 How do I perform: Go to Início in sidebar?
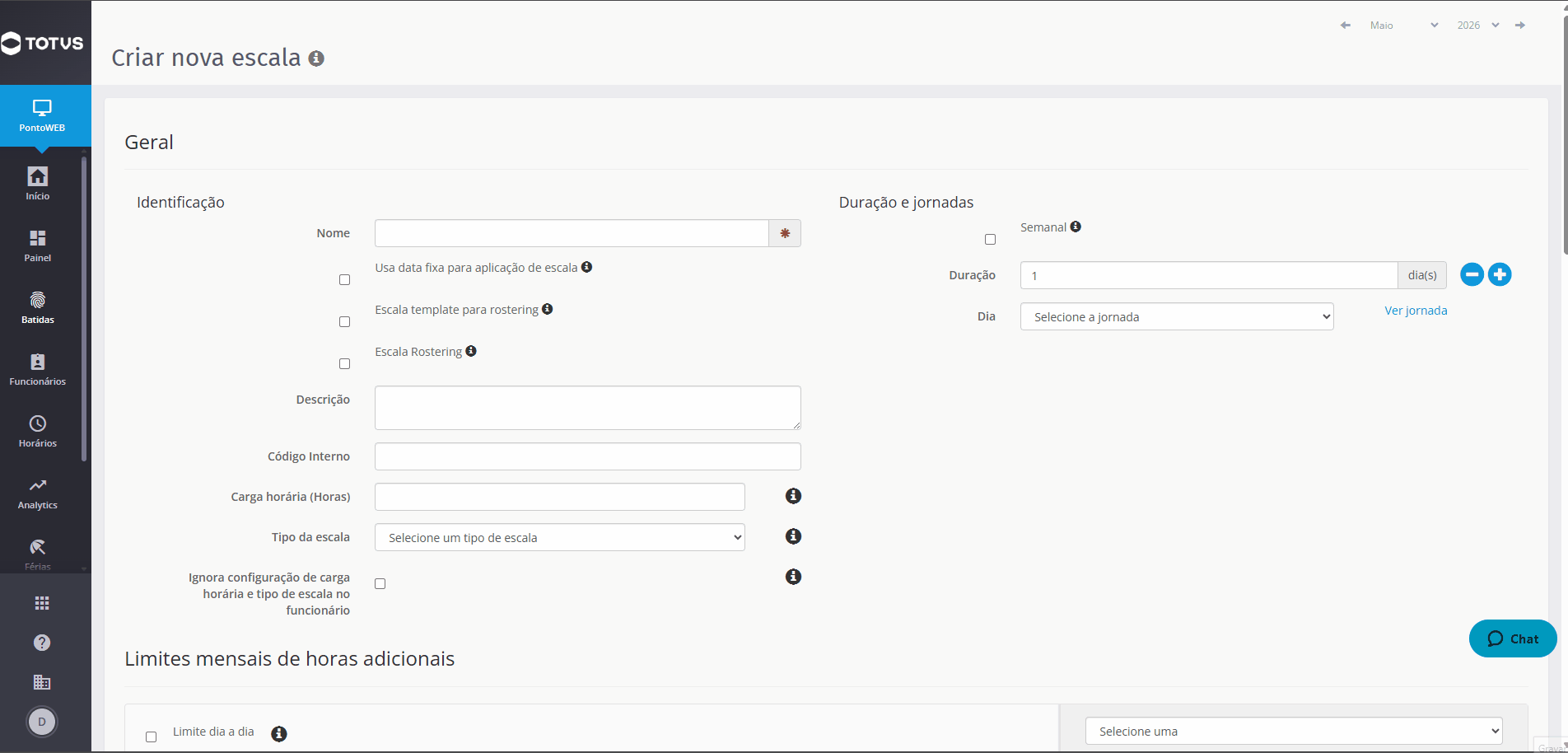click(38, 184)
